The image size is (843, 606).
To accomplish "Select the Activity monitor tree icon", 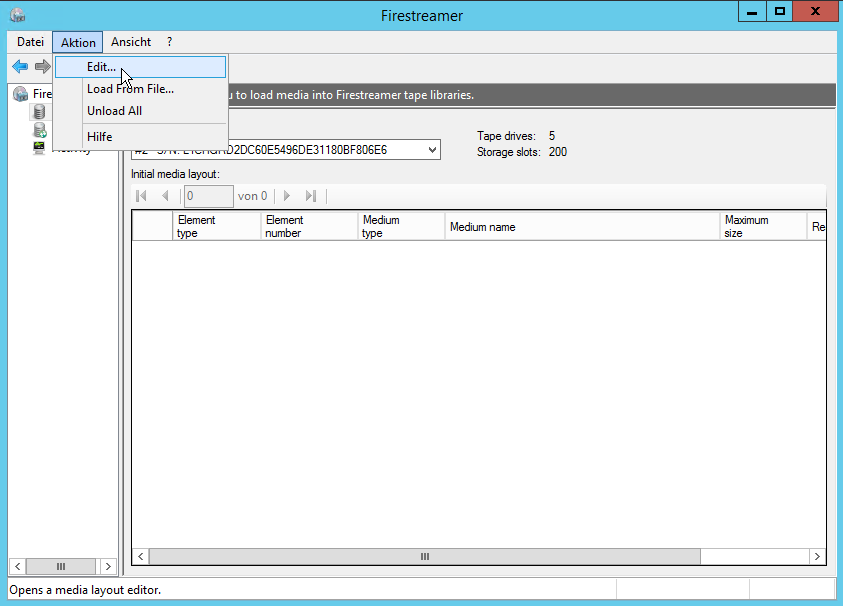I will [40, 148].
